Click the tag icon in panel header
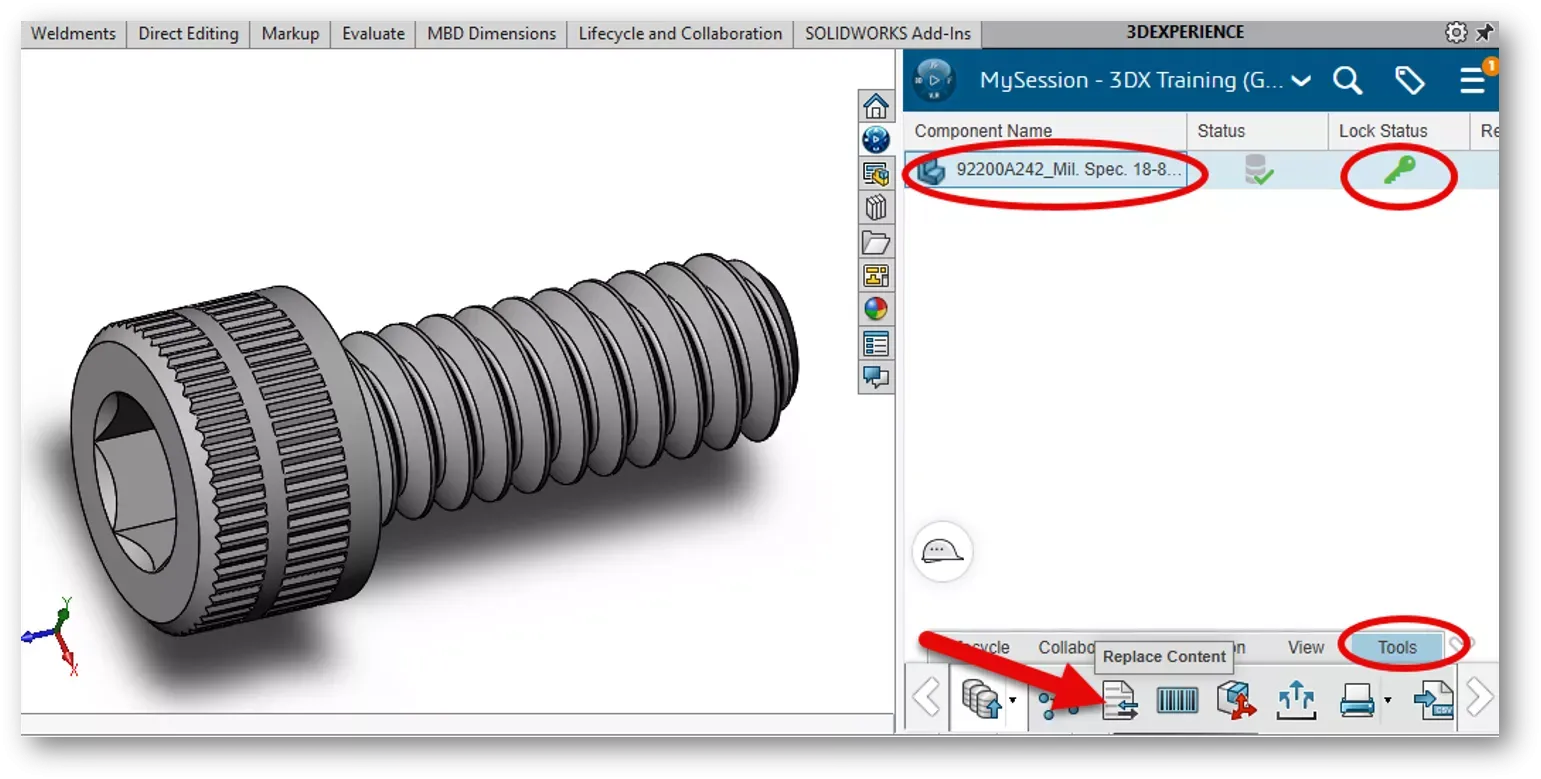The height and width of the screenshot is (779, 1541). click(x=1409, y=81)
